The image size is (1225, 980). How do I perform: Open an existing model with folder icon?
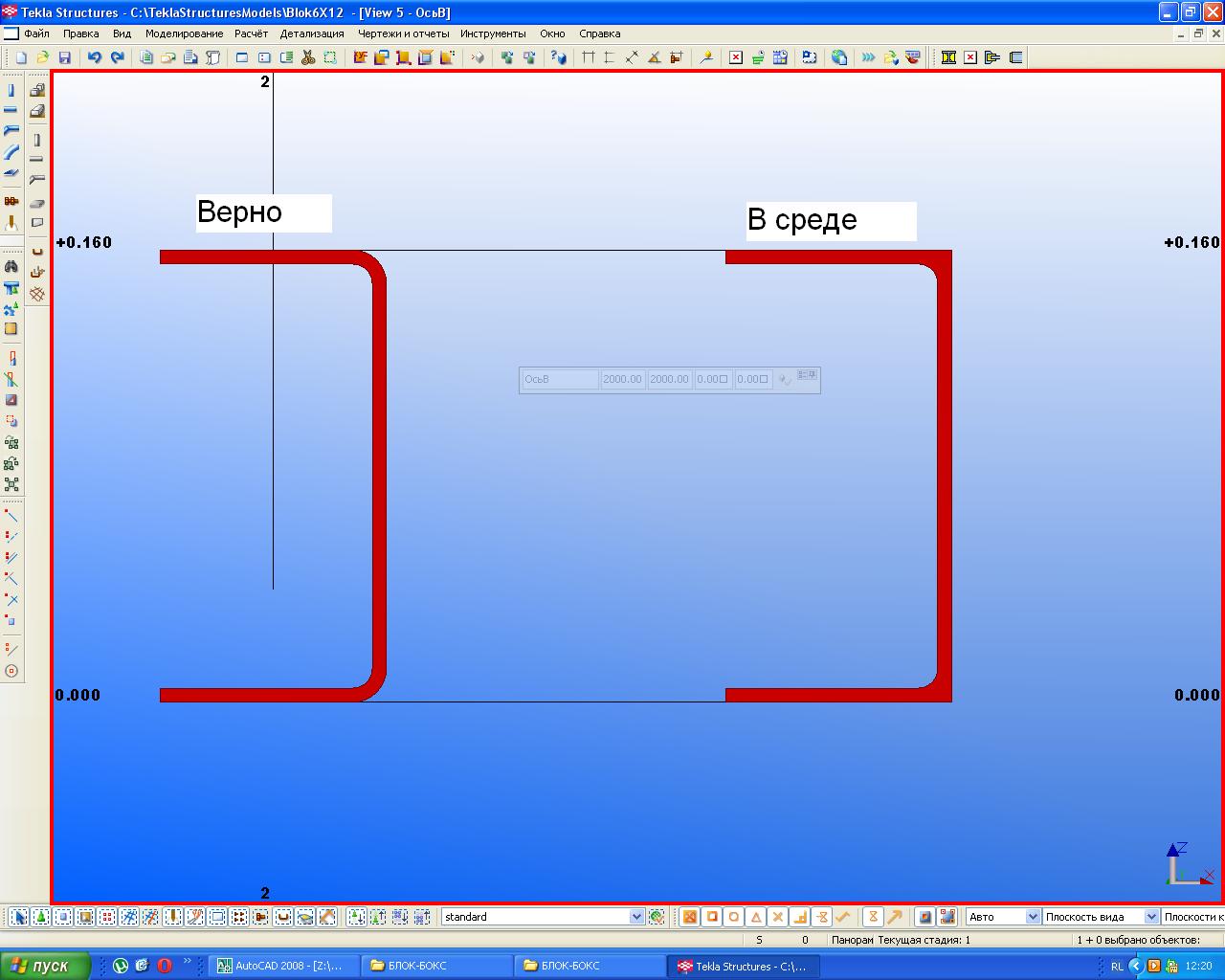(43, 57)
